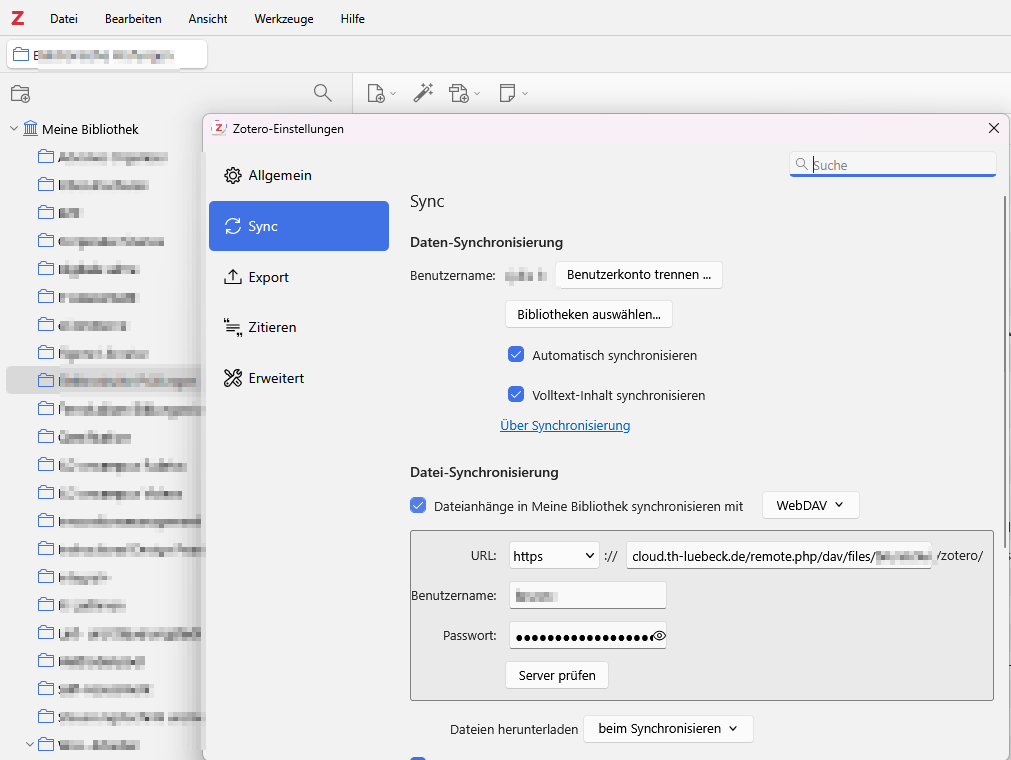
Task: Click the new note toolbar icon
Action: click(x=507, y=93)
